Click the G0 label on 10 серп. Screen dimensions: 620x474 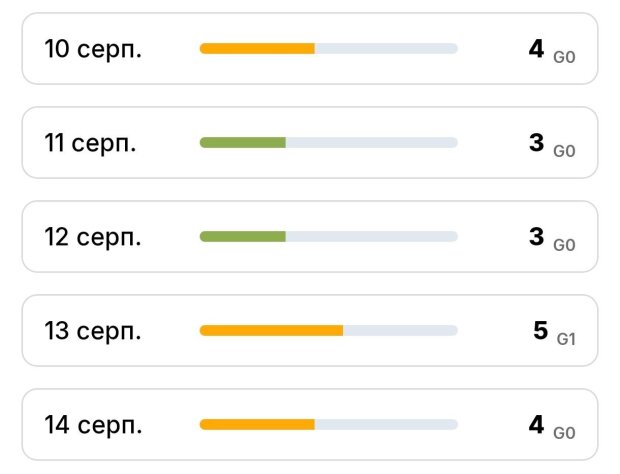click(564, 57)
